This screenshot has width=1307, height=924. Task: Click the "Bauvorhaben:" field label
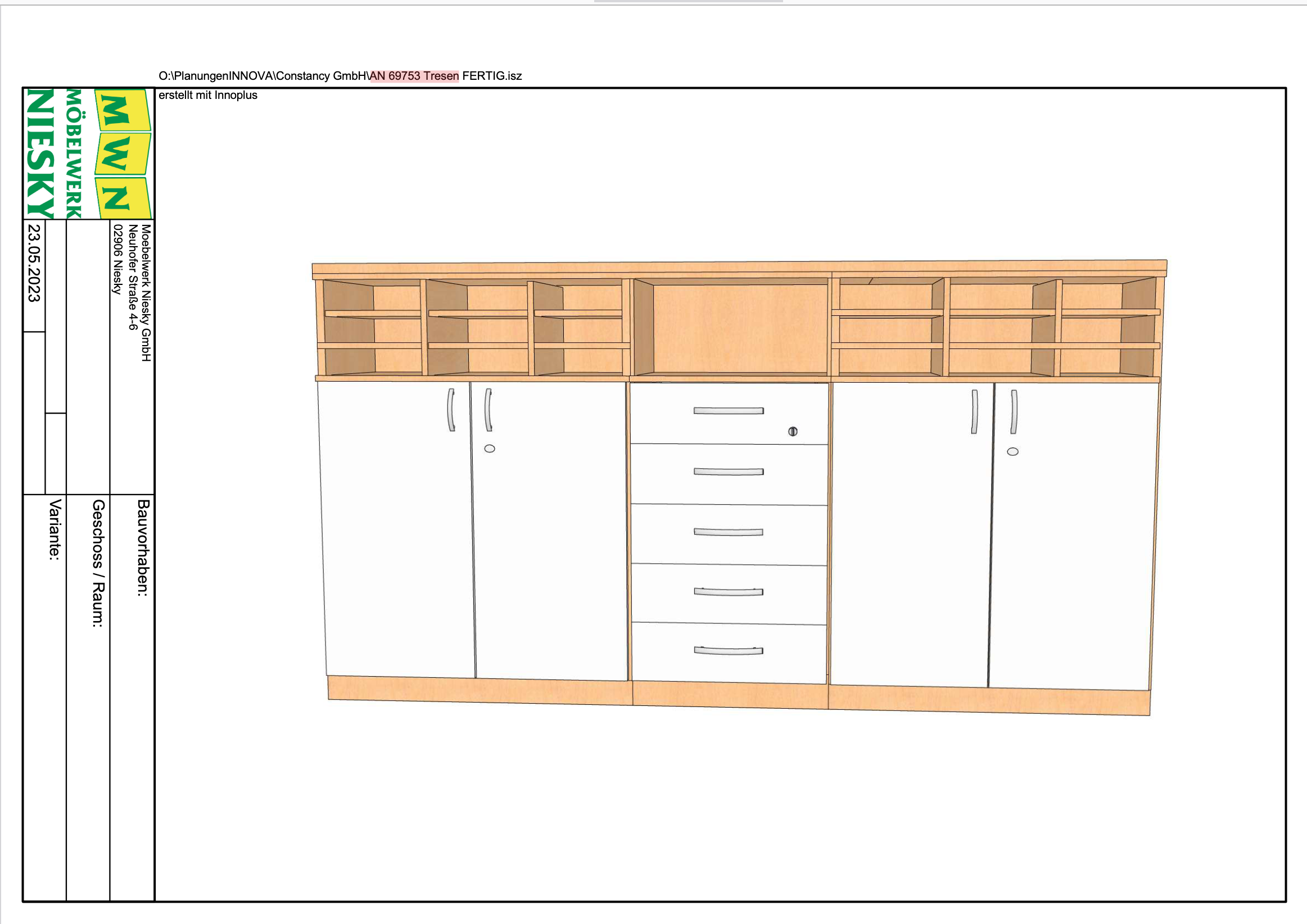click(x=143, y=547)
